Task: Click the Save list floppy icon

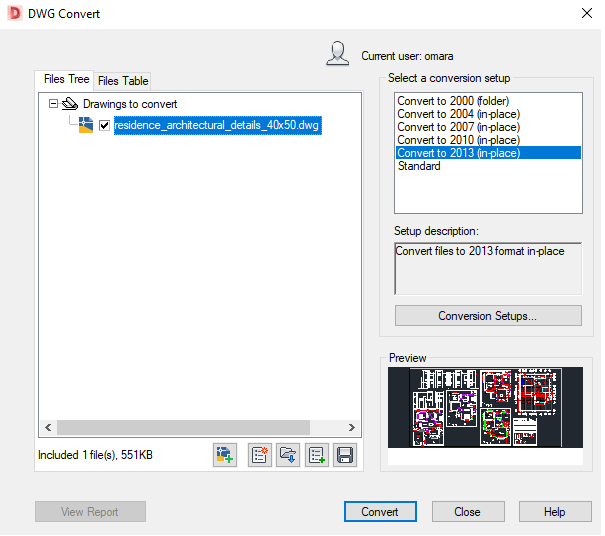Action: click(345, 455)
